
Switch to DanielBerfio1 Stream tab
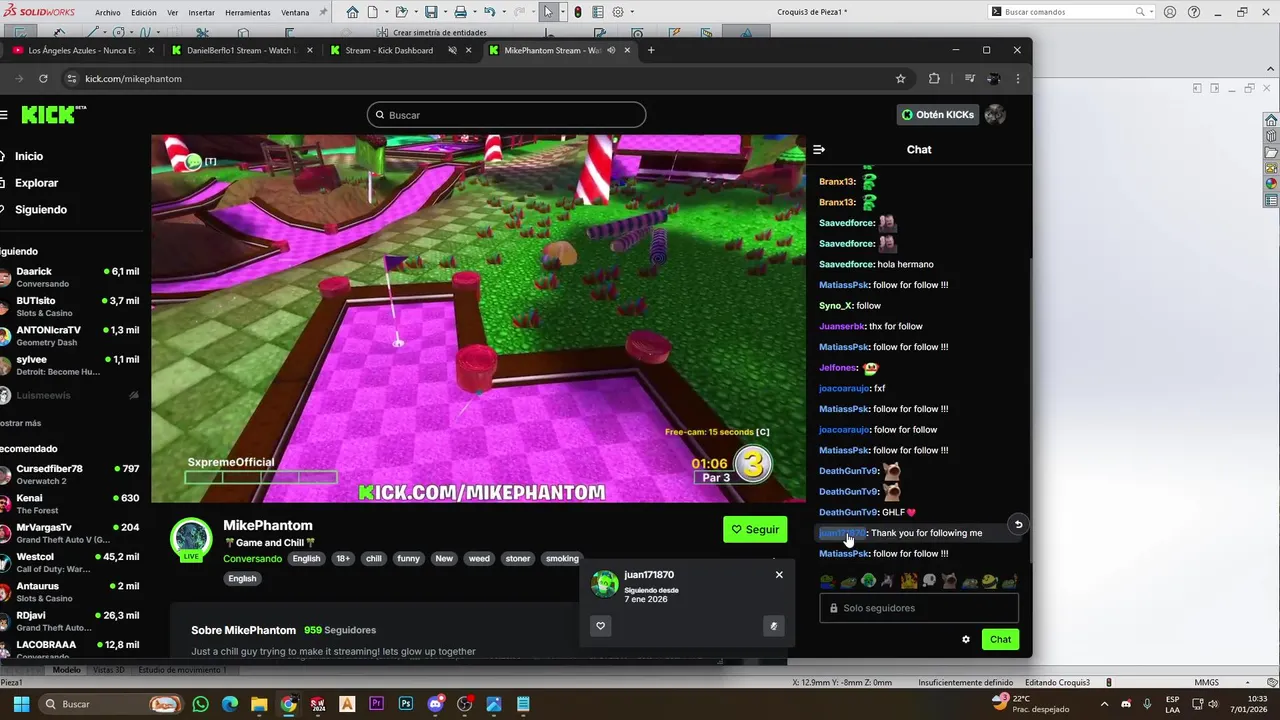coord(240,50)
